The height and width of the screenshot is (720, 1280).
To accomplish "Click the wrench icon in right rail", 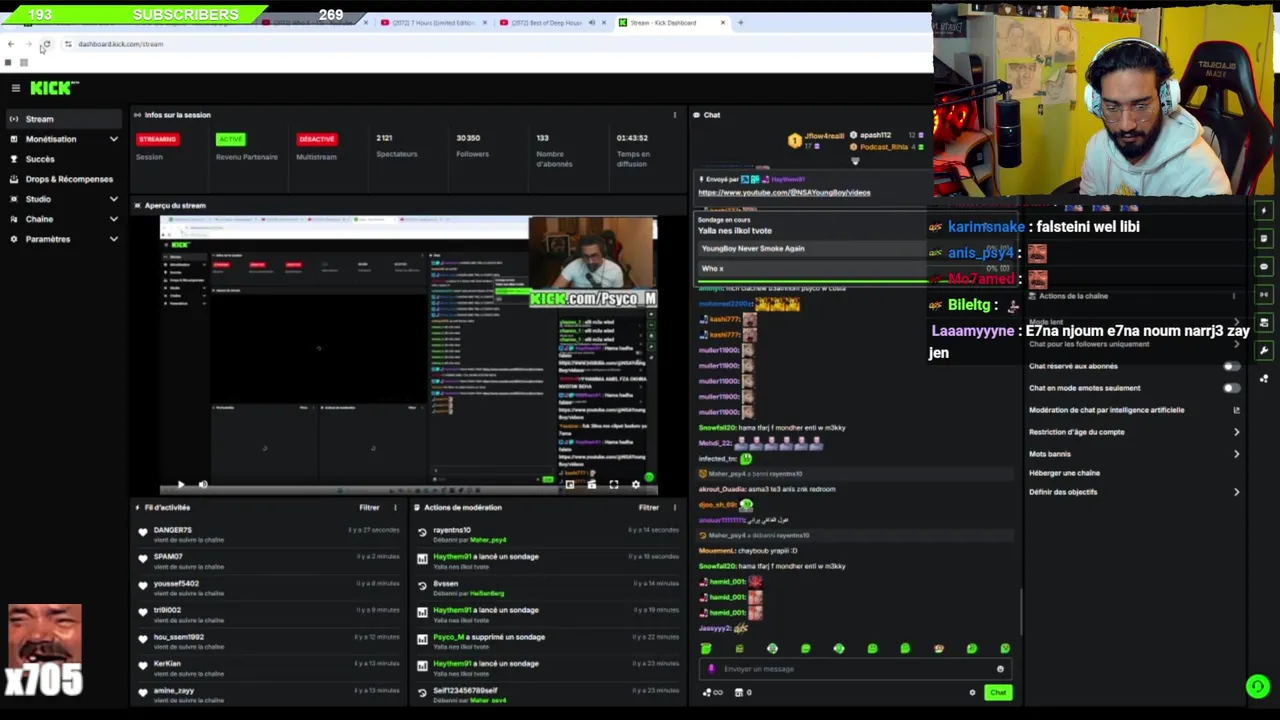I will tap(1264, 351).
